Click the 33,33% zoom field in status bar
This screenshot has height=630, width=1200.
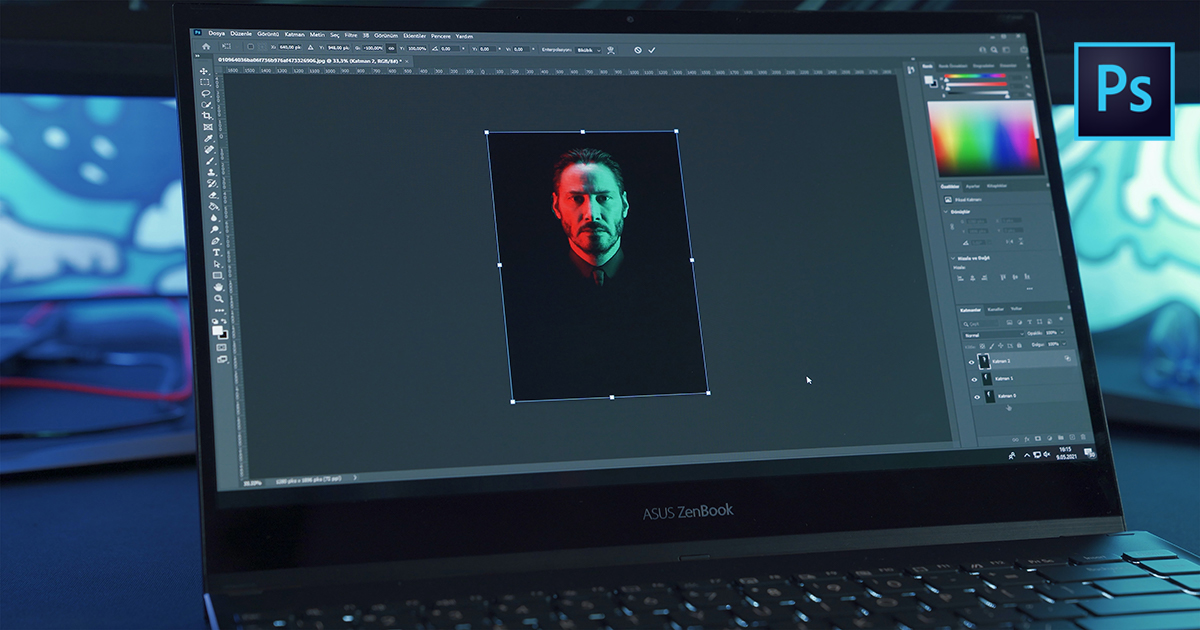click(252, 481)
